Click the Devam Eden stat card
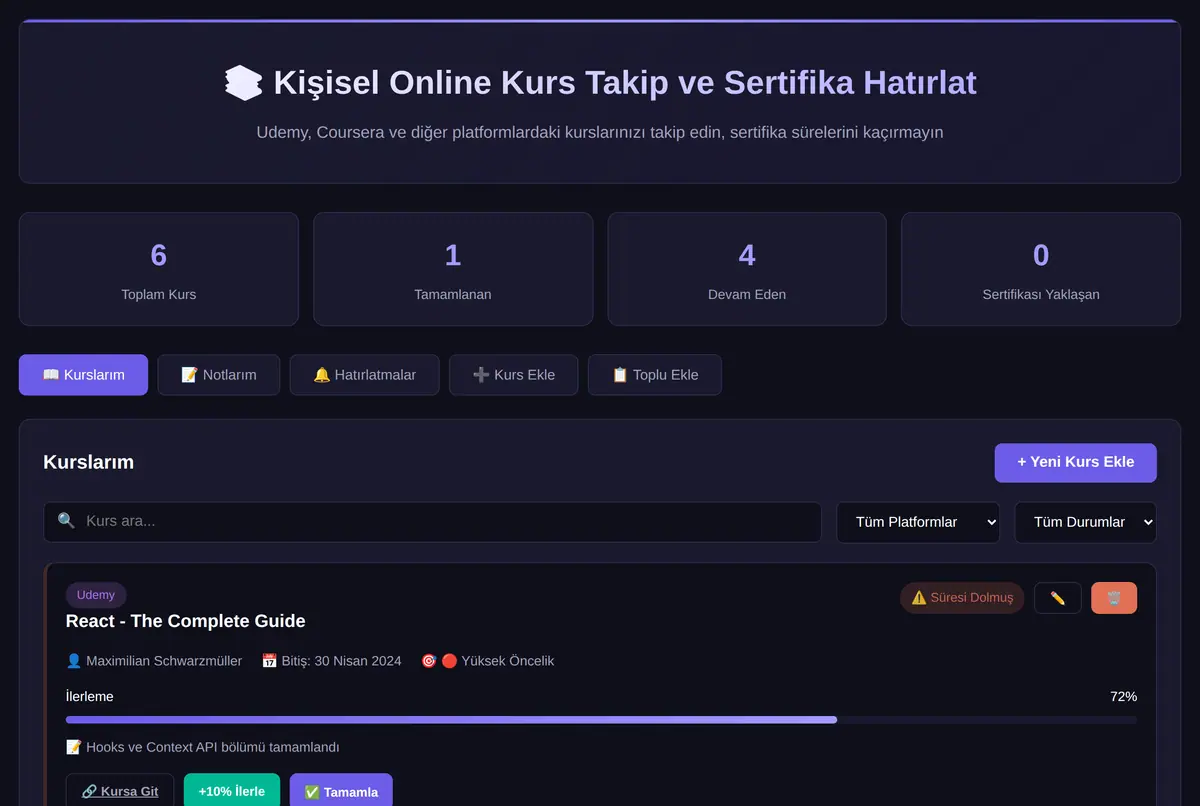Image resolution: width=1200 pixels, height=806 pixels. click(747, 269)
